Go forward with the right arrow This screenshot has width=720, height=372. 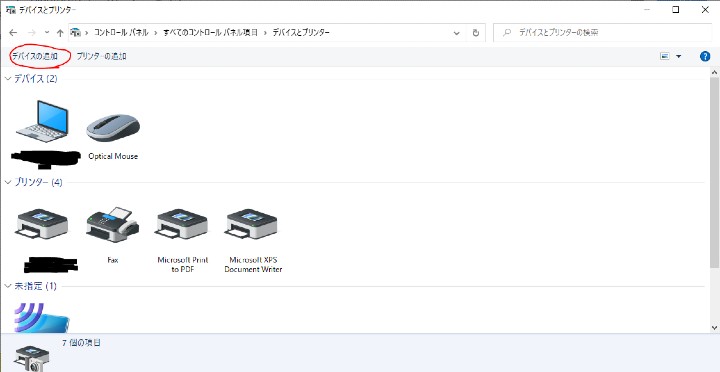[32, 33]
